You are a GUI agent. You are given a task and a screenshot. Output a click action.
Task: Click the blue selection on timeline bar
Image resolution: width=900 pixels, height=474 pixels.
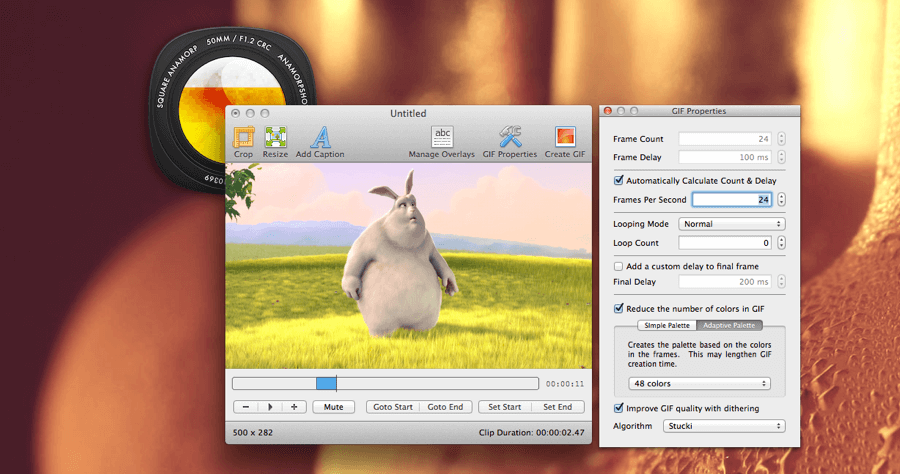(326, 383)
